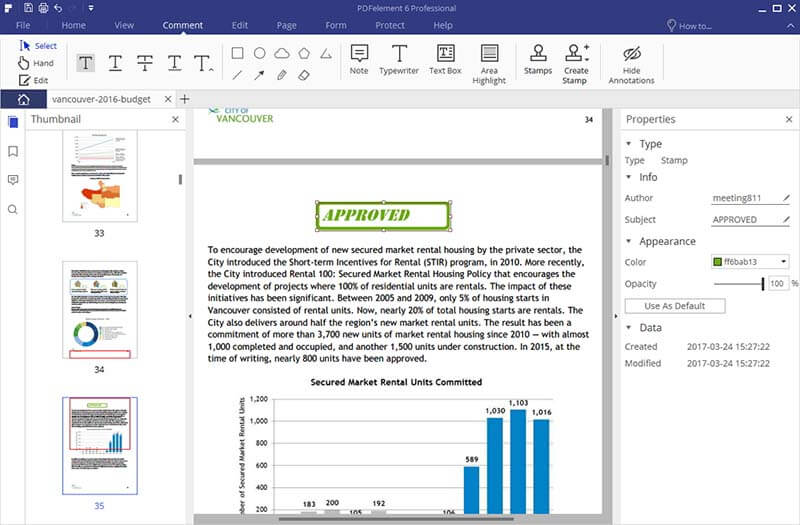Edit the Author field meeting811
Screen dimensions: 800x525
(751, 198)
